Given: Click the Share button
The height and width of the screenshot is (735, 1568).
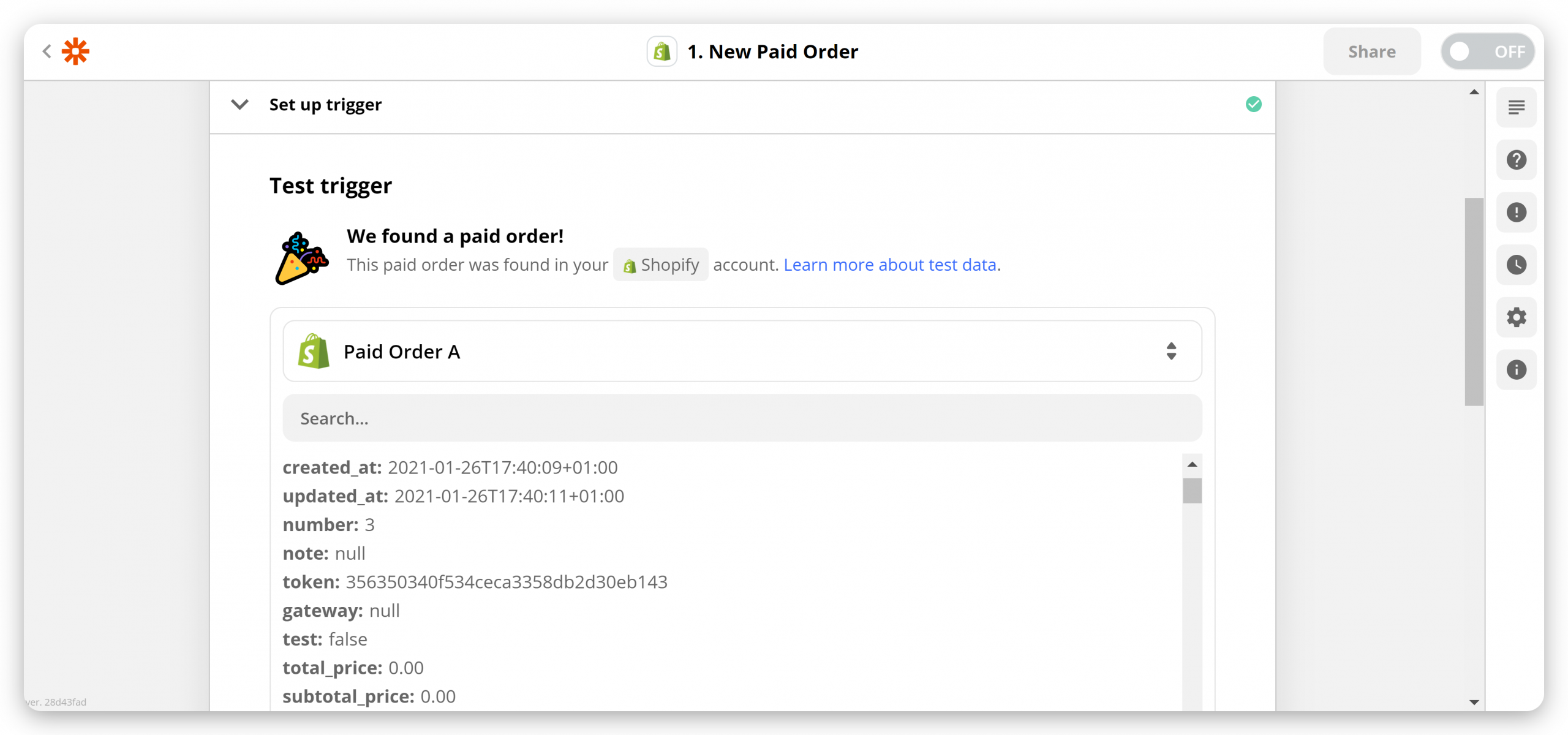Looking at the screenshot, I should (x=1372, y=51).
